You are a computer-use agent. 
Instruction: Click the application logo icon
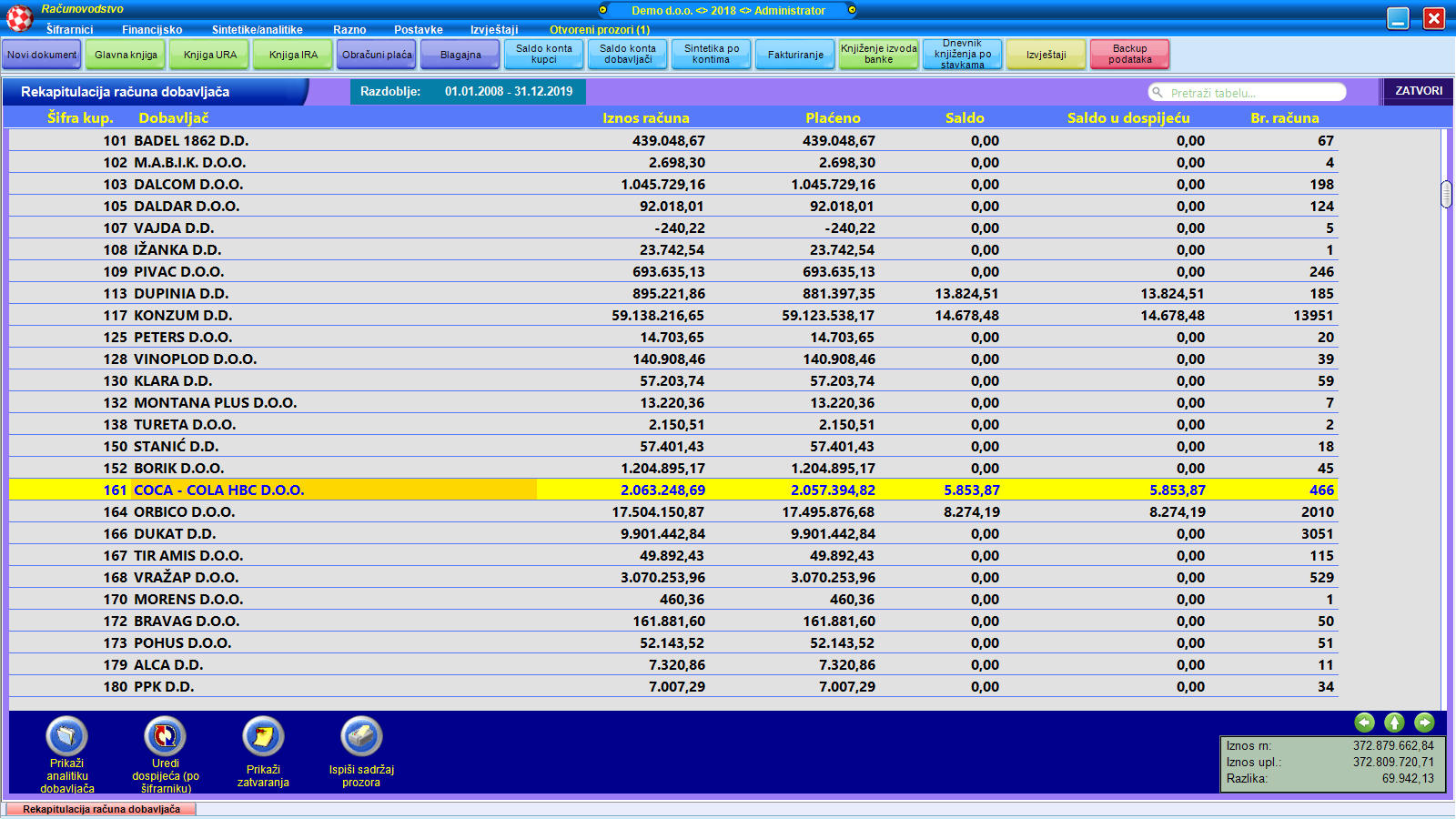click(x=19, y=17)
